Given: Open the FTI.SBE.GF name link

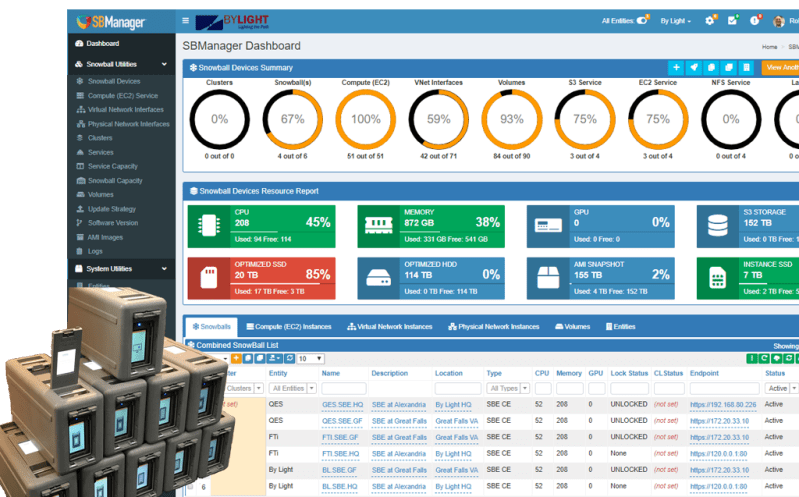Looking at the screenshot, I should click(340, 437).
